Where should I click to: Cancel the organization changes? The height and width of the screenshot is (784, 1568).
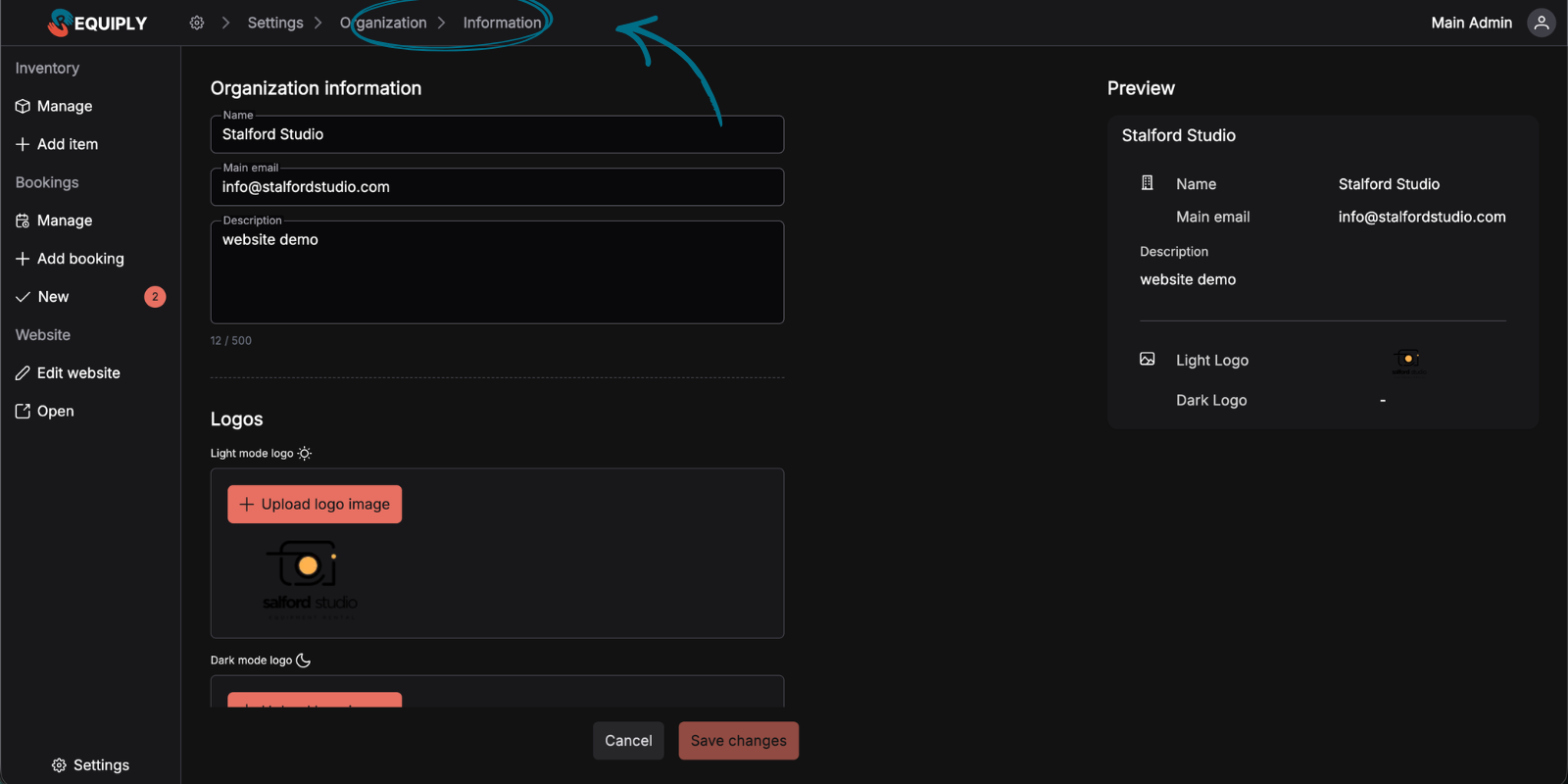click(628, 741)
